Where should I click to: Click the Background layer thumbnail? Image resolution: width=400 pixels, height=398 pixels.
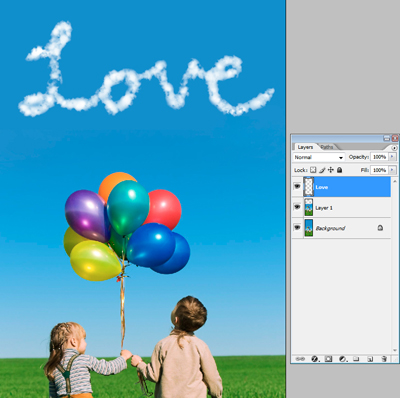309,228
